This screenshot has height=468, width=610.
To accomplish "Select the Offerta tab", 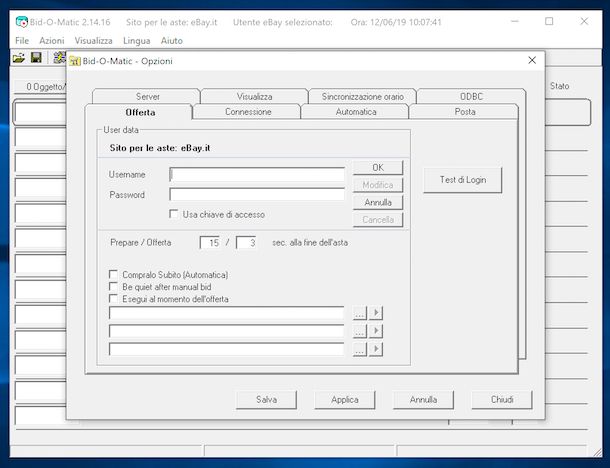I will pyautogui.click(x=140, y=112).
